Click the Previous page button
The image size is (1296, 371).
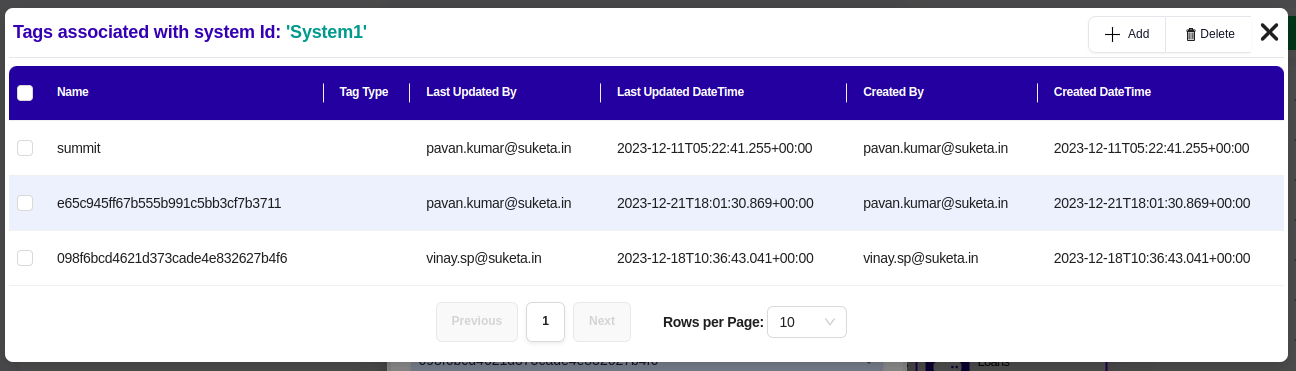(477, 321)
